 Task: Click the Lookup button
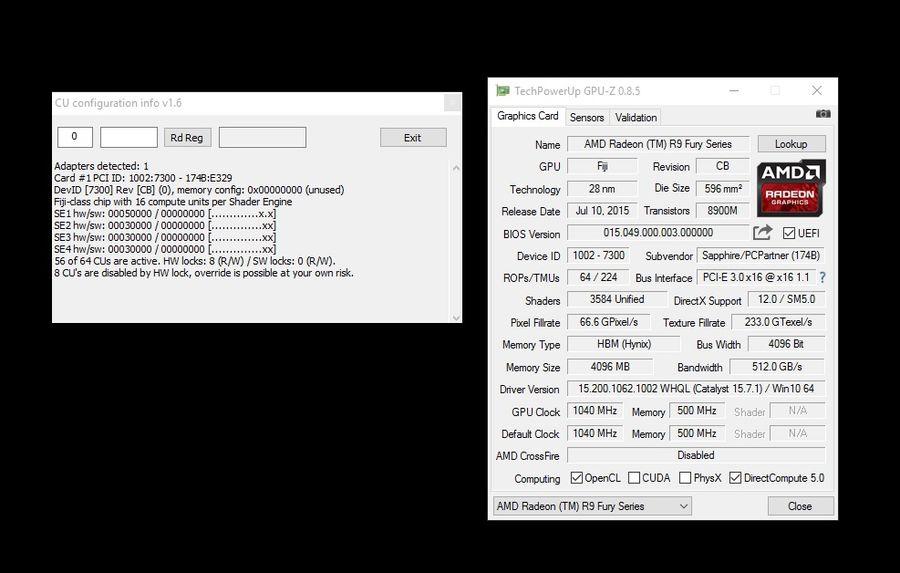click(791, 144)
